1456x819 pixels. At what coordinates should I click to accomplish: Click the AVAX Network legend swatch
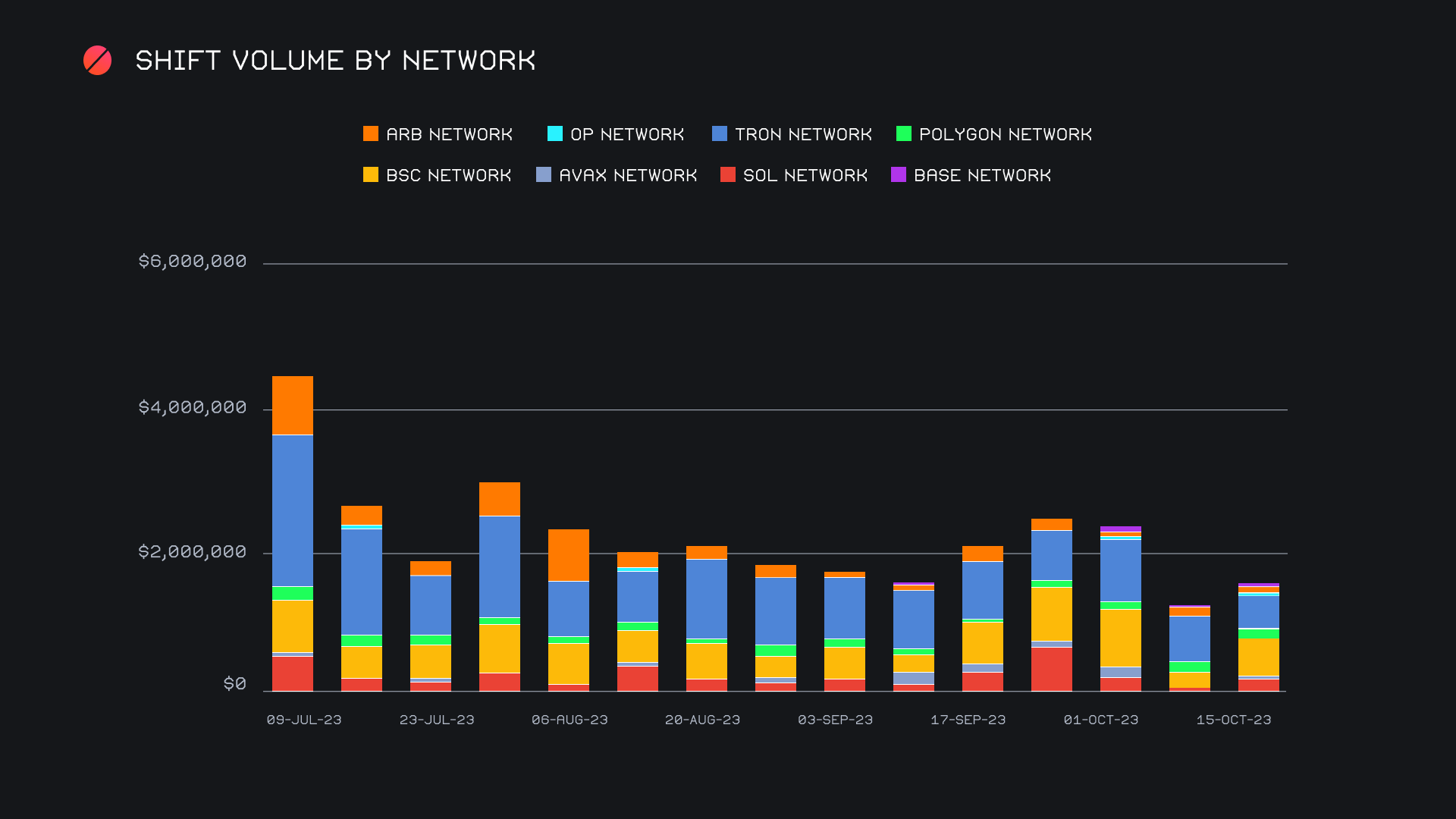pos(543,175)
